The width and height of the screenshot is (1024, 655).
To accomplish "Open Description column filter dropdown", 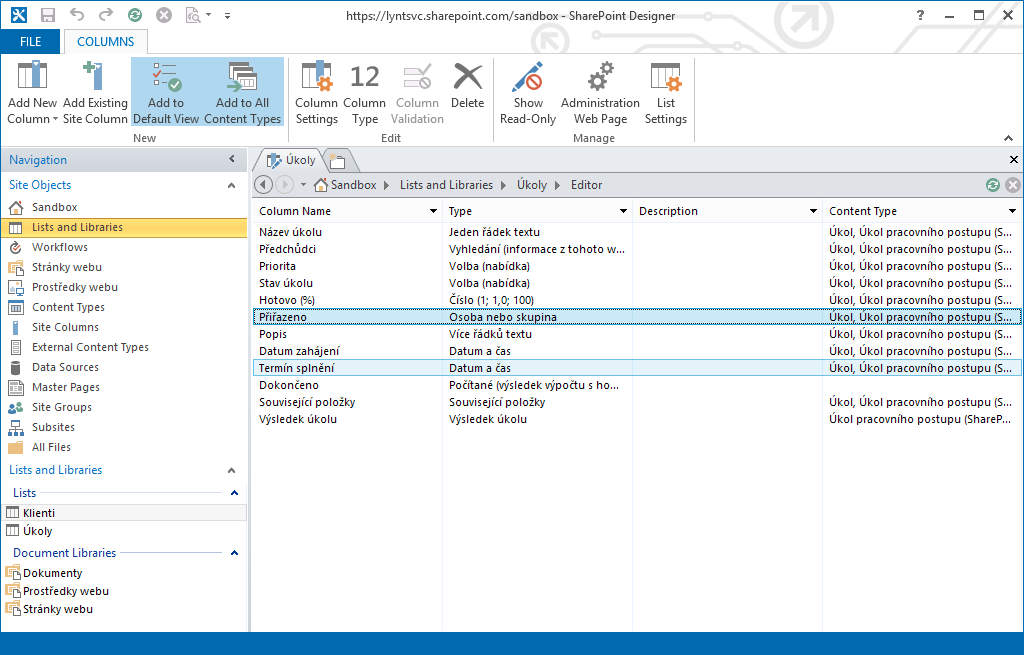I will click(x=813, y=211).
